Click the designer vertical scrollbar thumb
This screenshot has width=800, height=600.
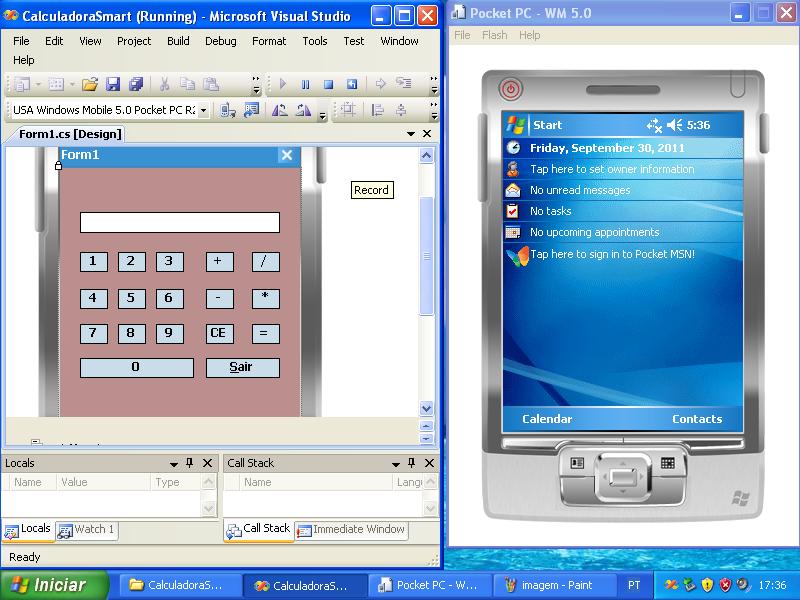[x=427, y=255]
